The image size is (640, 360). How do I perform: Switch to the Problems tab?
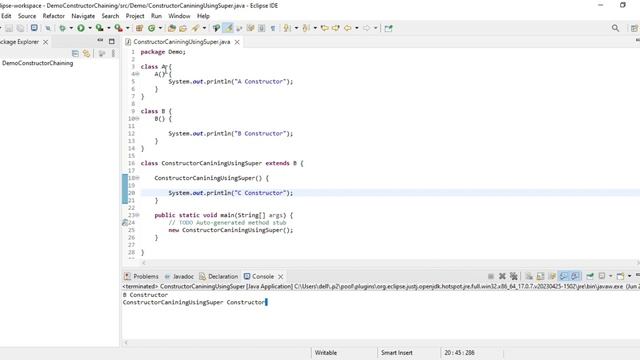coord(141,276)
